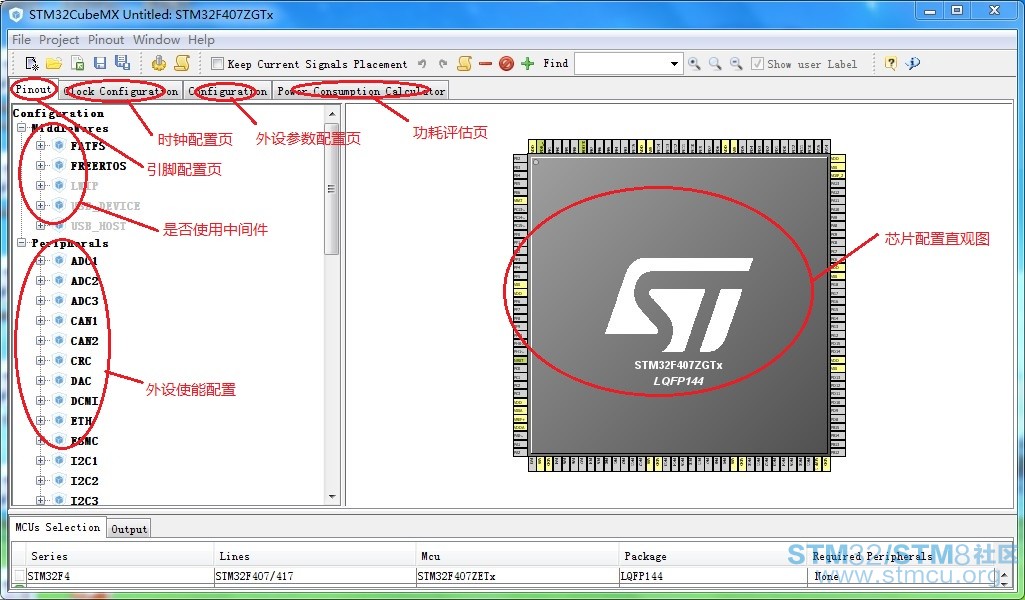Expand the I2C2 tree node
Screen dimensions: 1025x600
coord(41,480)
